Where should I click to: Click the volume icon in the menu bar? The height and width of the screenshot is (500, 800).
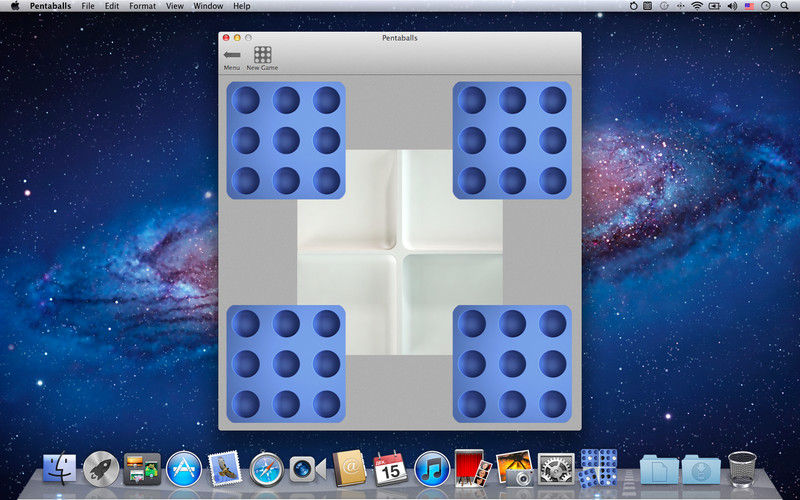point(732,6)
